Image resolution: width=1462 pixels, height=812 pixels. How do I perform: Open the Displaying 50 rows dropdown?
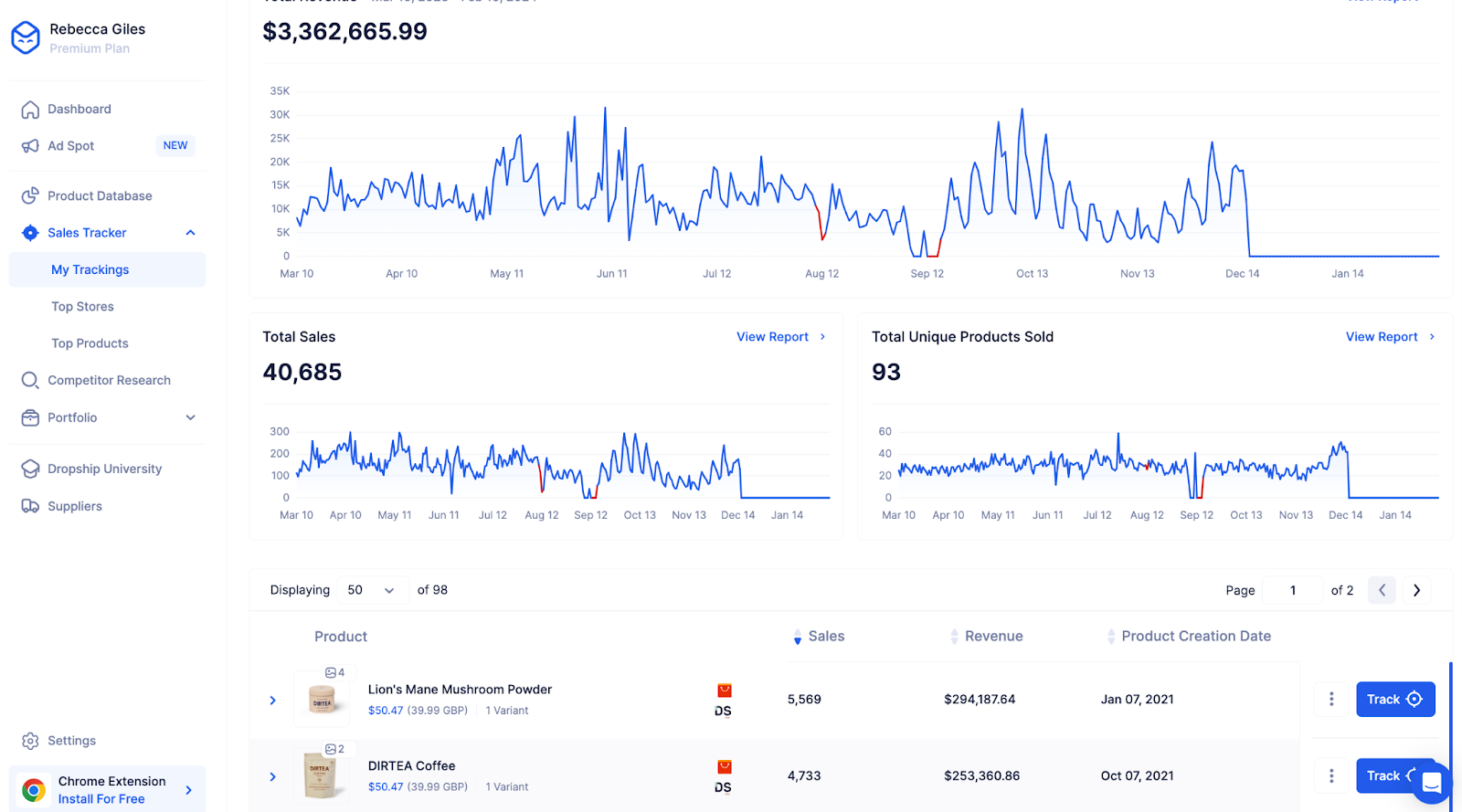[x=371, y=590]
